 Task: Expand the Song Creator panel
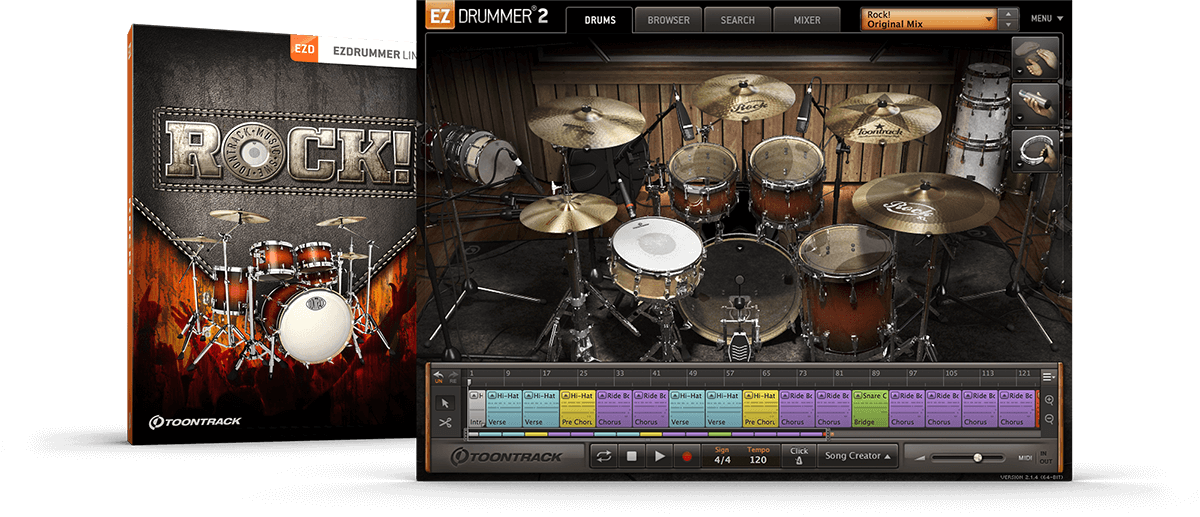click(858, 456)
